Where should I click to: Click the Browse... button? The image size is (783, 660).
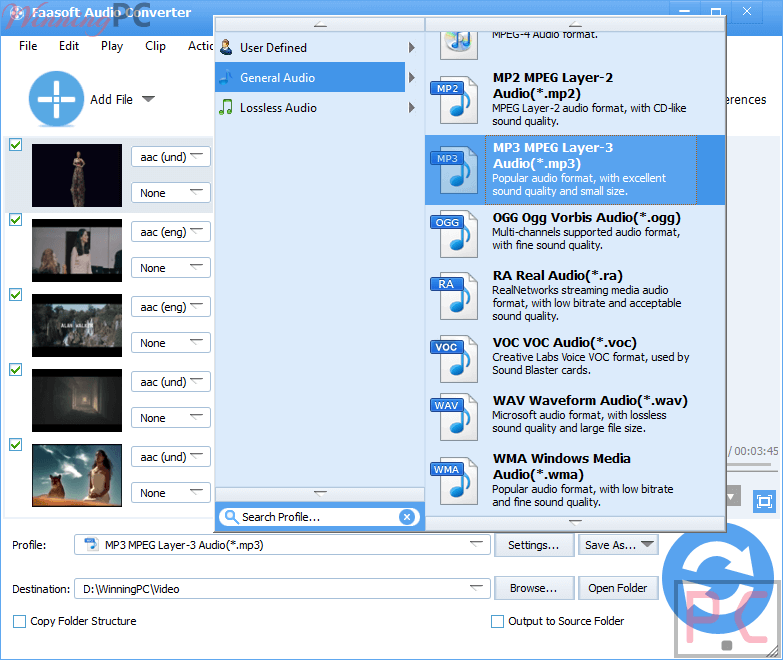[x=533, y=588]
